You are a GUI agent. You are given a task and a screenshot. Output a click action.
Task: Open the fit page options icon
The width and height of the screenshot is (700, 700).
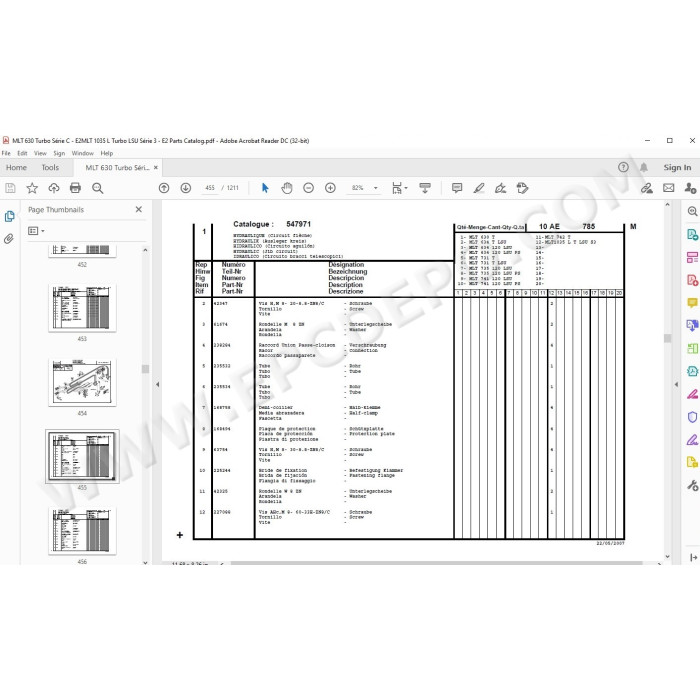399,188
